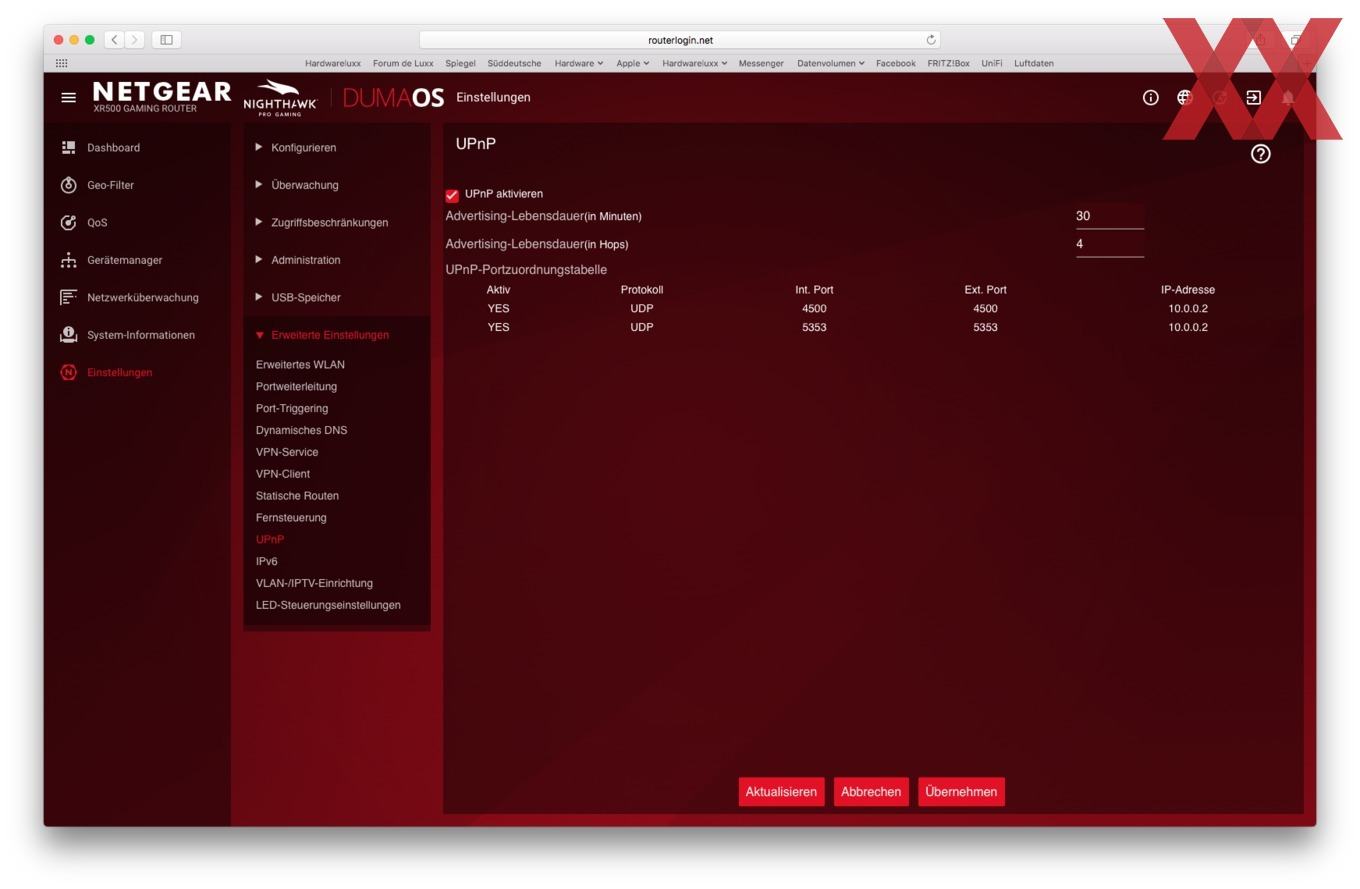Click the Geo-Filter sidebar icon
The image size is (1360, 889).
68,185
